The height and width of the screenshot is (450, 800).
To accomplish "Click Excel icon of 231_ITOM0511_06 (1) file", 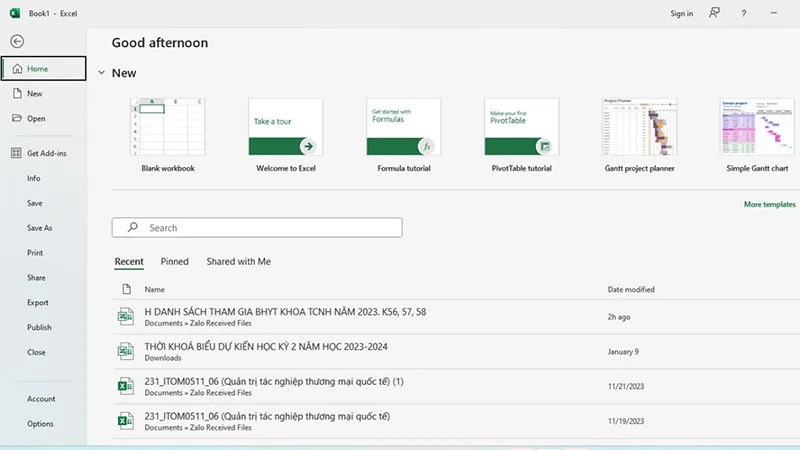I will tap(126, 386).
